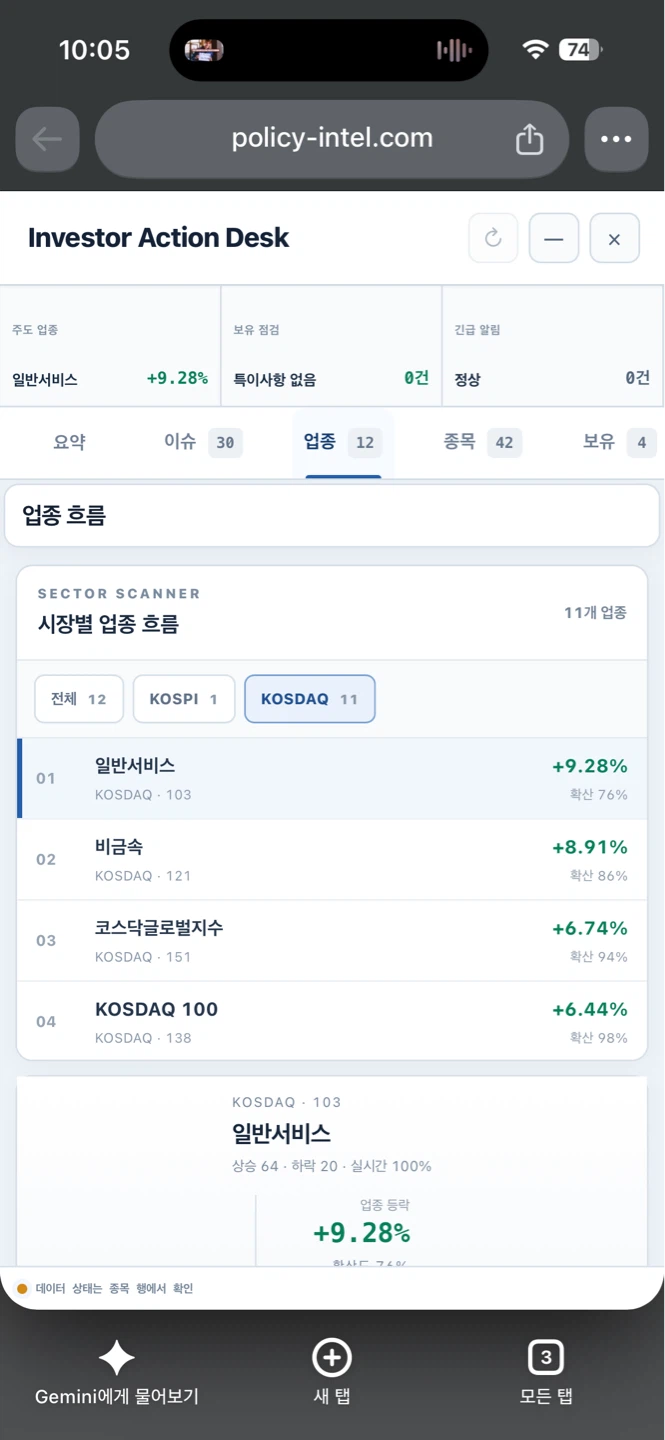Select the KOSDAQ 11 market filter
The width and height of the screenshot is (665, 1440).
(x=309, y=699)
